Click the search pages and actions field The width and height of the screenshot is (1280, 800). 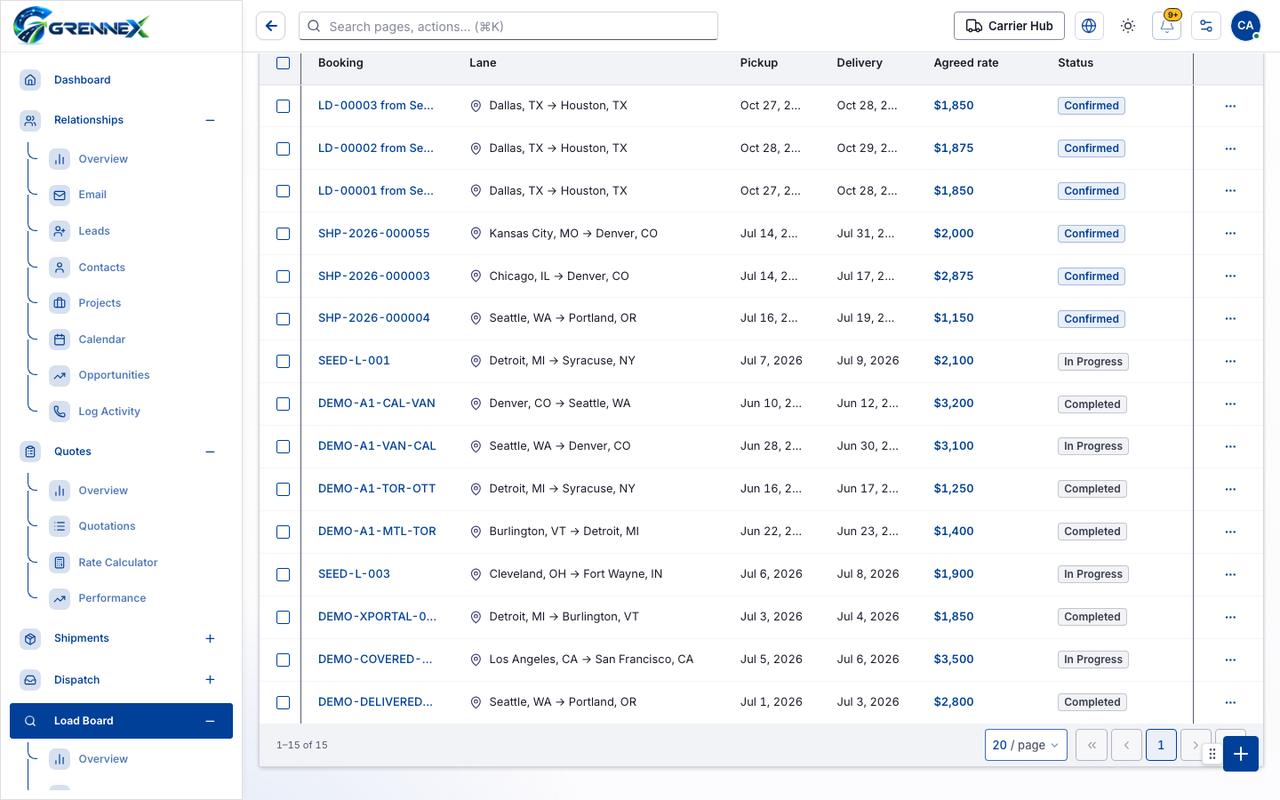[509, 26]
